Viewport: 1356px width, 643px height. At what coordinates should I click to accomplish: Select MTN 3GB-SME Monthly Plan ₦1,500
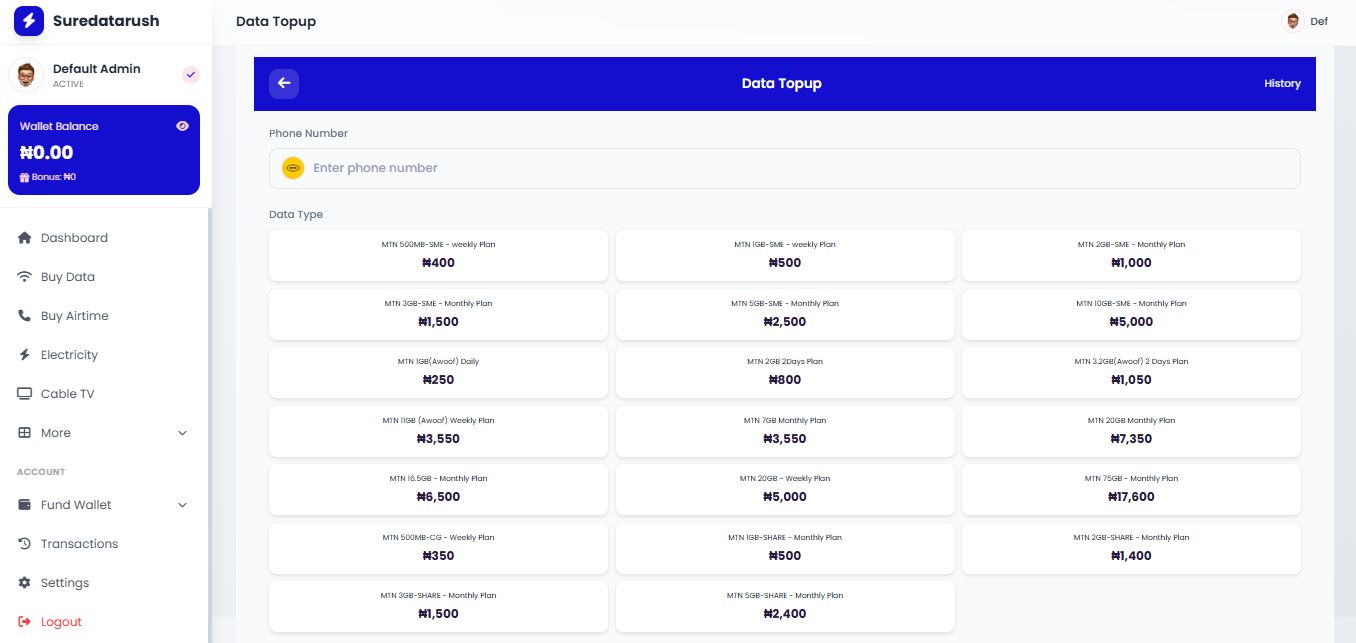coord(438,314)
